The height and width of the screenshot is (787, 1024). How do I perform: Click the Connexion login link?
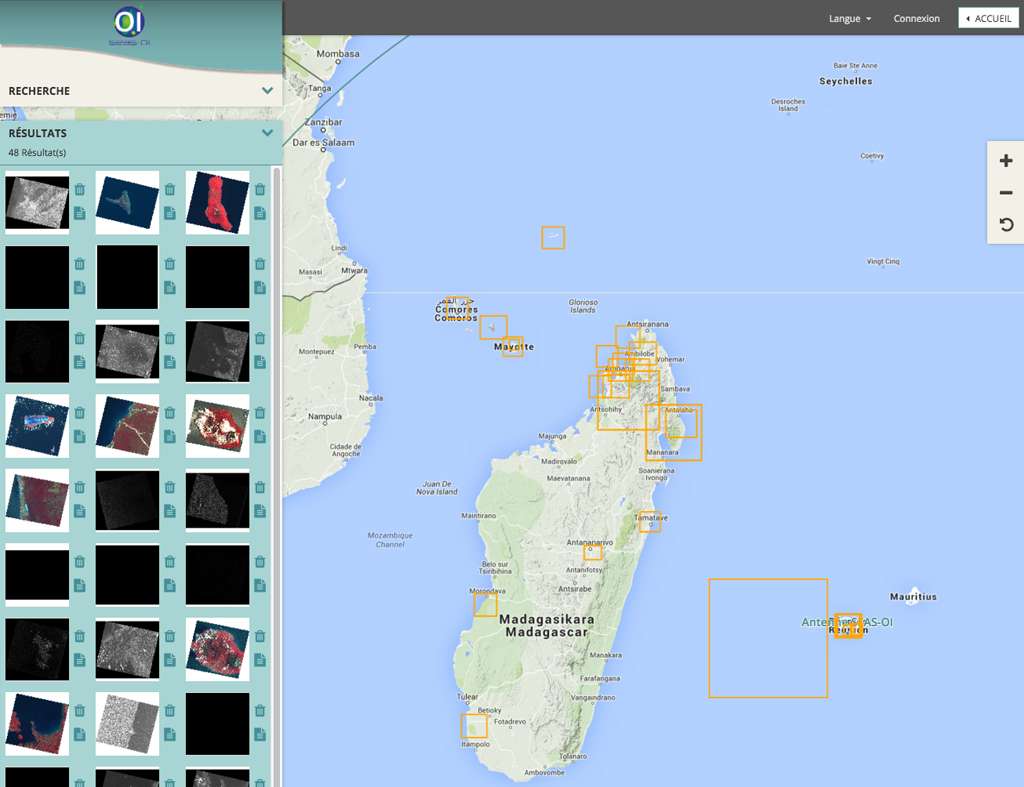[x=916, y=18]
